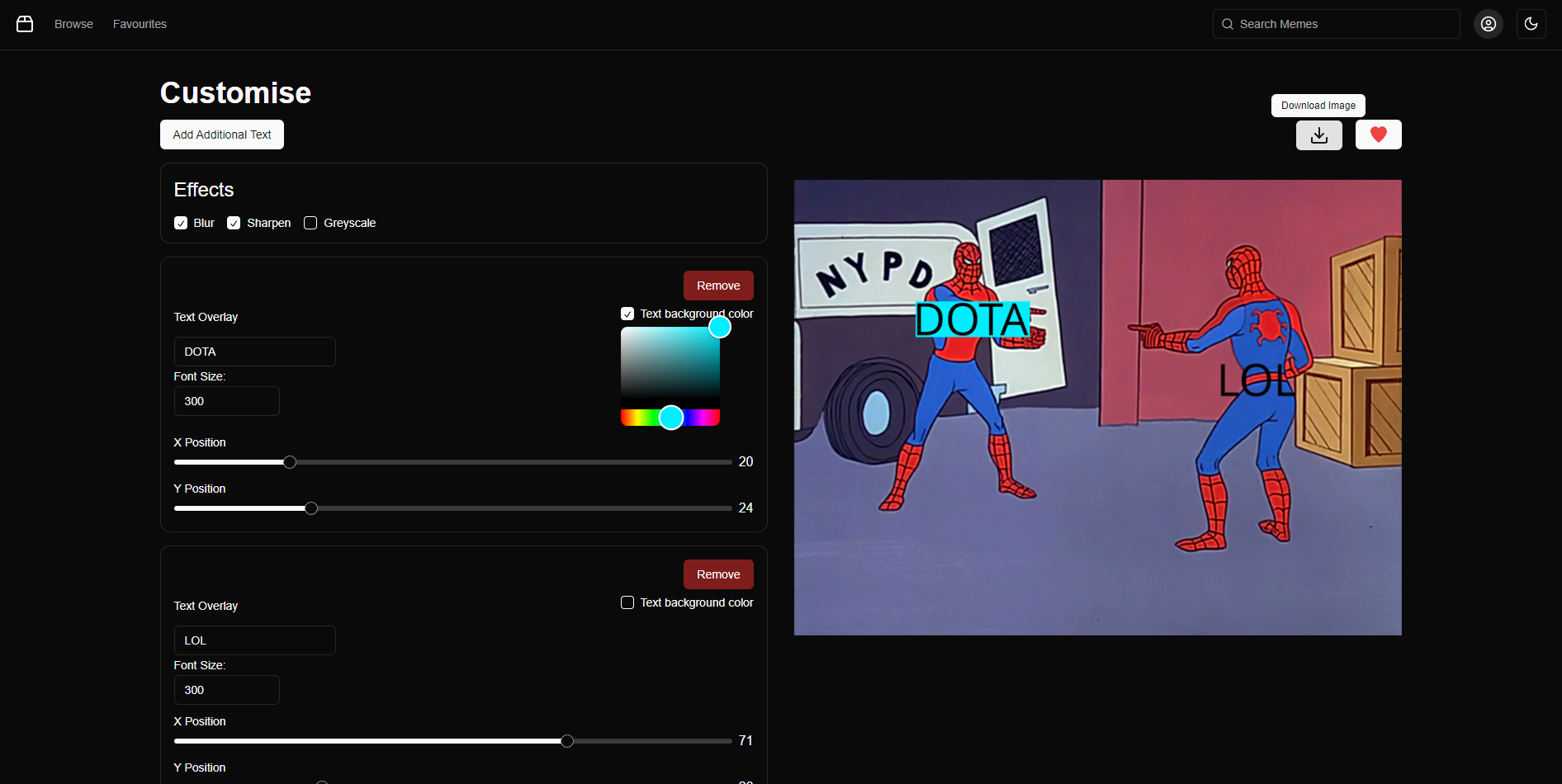The width and height of the screenshot is (1562, 784).
Task: Open the Browse page
Action: pyautogui.click(x=73, y=24)
